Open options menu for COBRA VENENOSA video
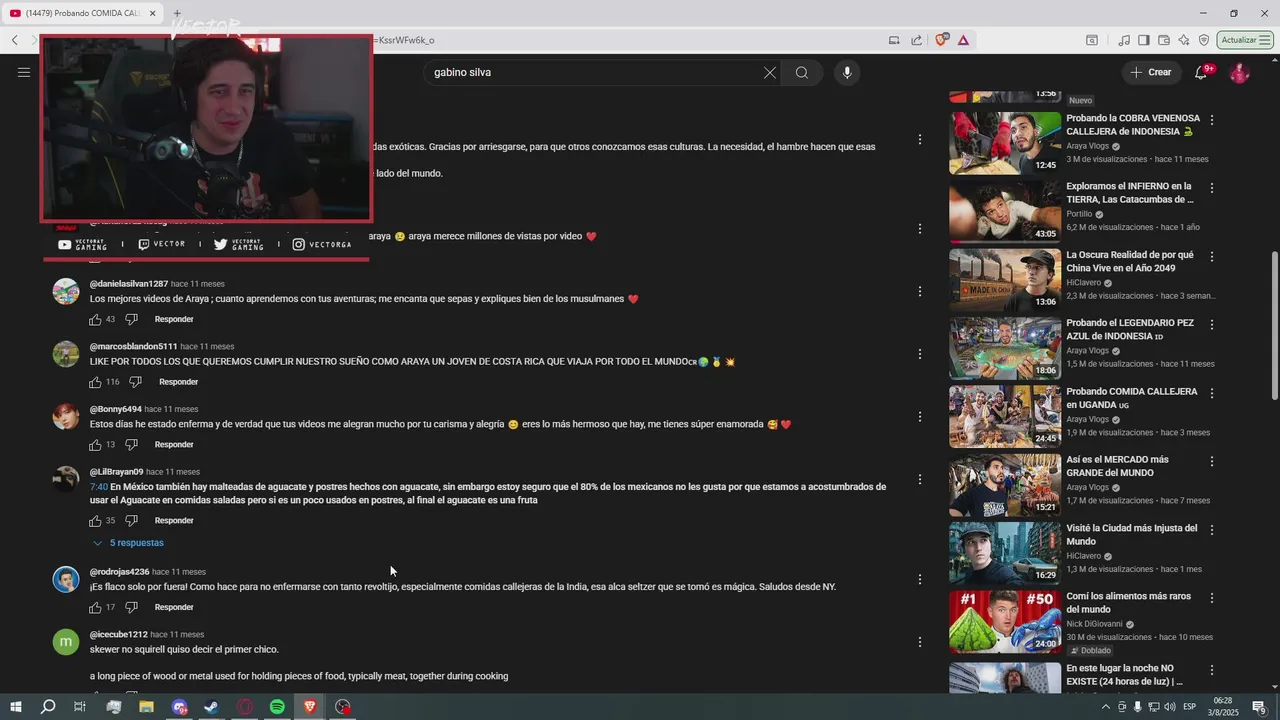This screenshot has width=1280, height=720. click(1212, 120)
